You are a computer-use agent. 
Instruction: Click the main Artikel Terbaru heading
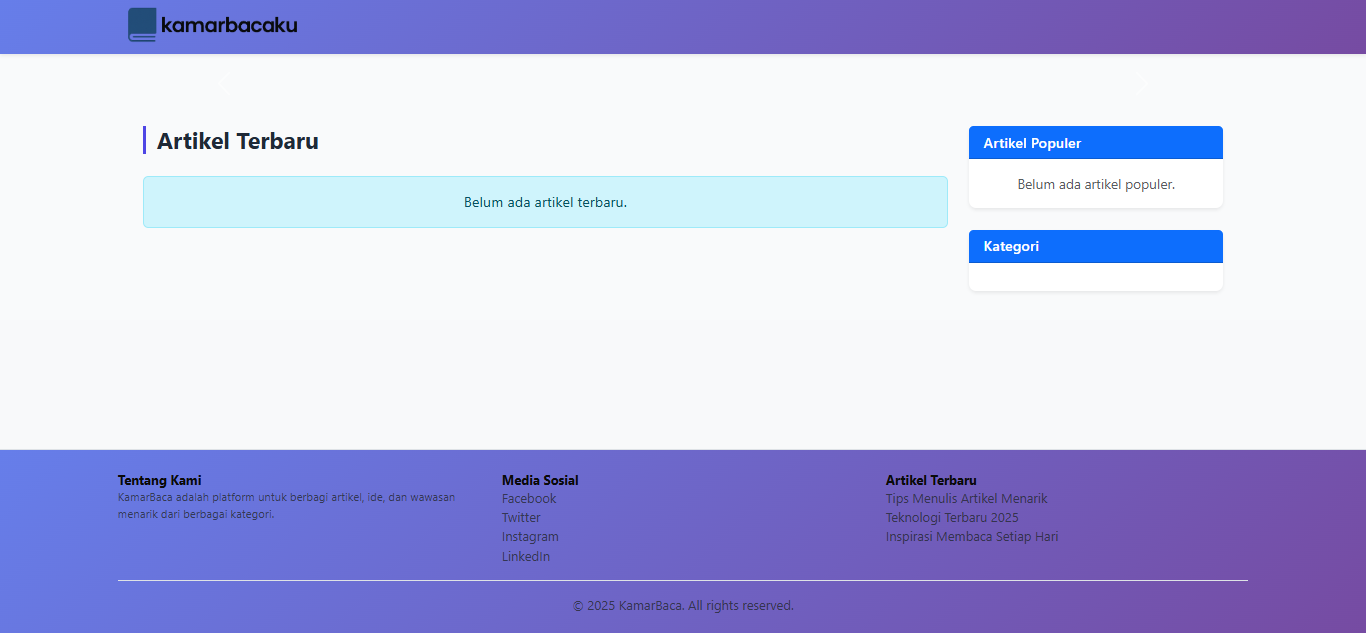[238, 141]
